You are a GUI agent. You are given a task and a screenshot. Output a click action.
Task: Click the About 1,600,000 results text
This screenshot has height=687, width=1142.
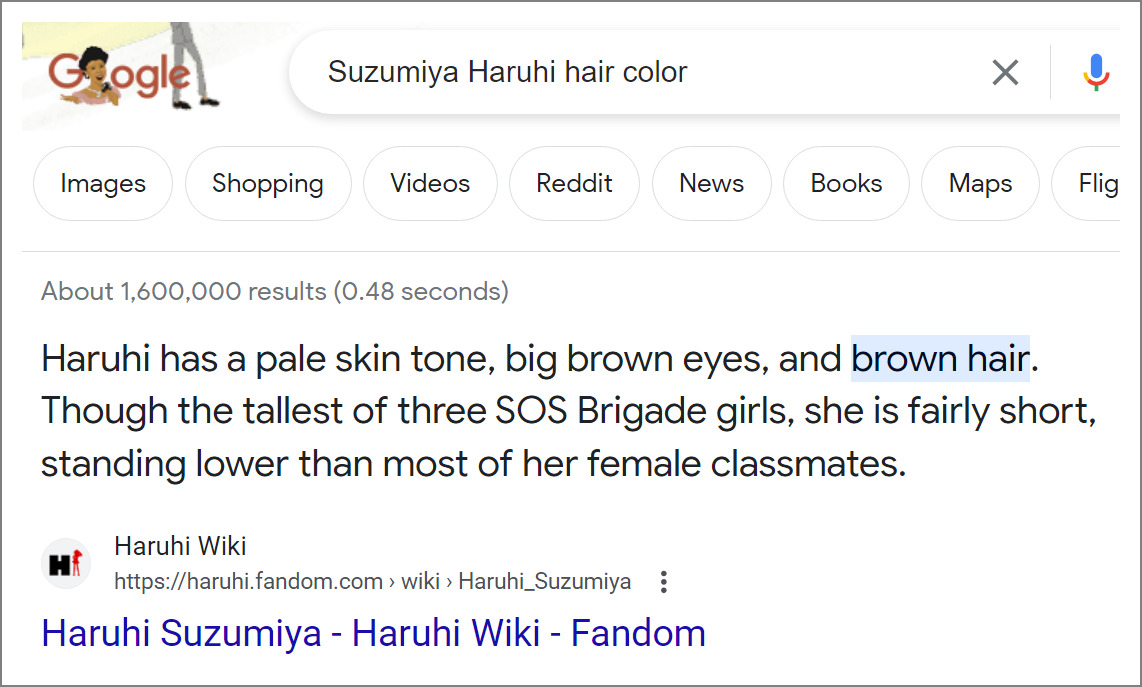pos(275,292)
